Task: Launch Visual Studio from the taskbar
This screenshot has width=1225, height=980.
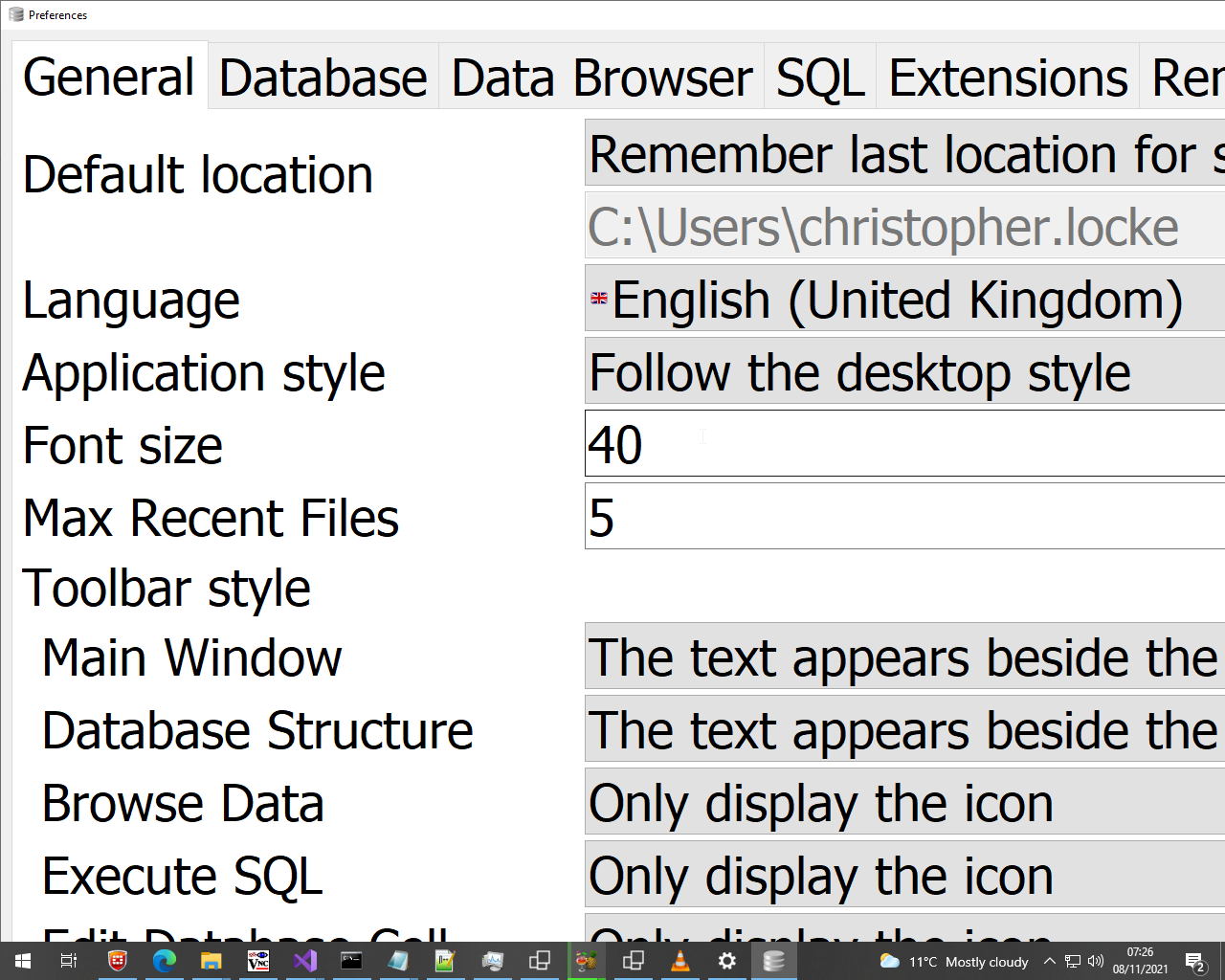Action: pyautogui.click(x=305, y=962)
